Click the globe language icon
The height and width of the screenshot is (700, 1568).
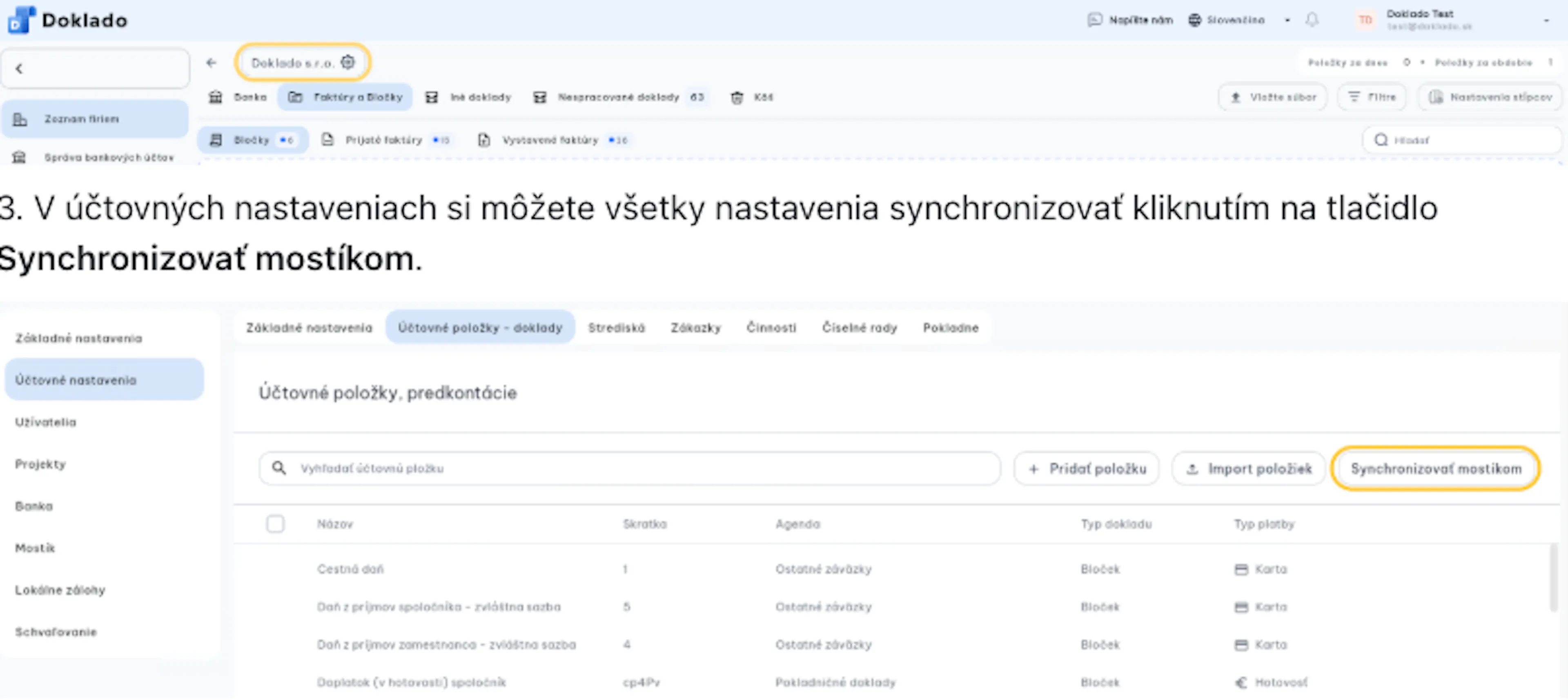point(1195,20)
